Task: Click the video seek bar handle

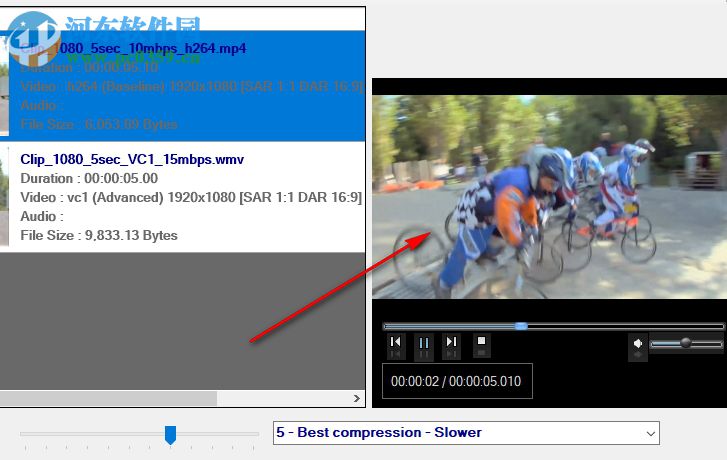Action: (521, 326)
